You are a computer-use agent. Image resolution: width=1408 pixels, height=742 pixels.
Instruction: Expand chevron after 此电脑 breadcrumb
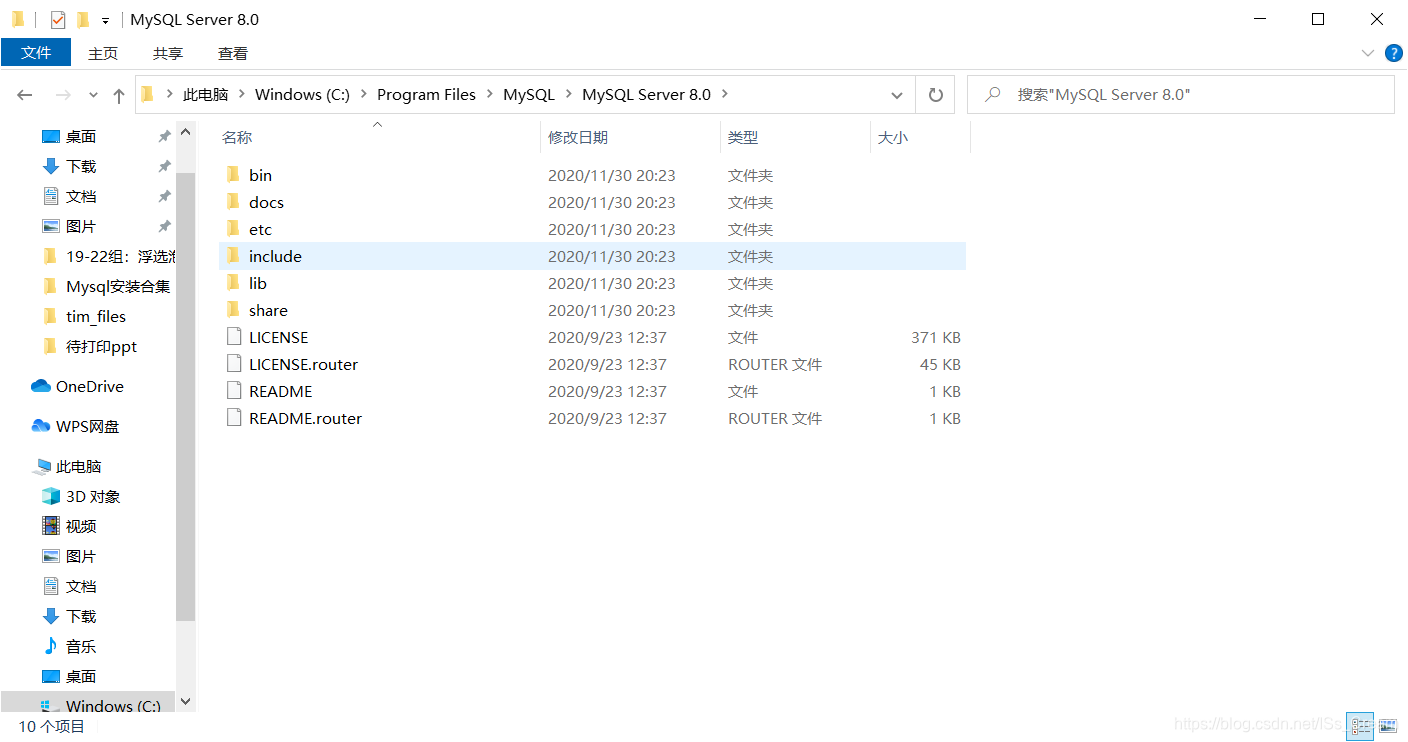242,95
